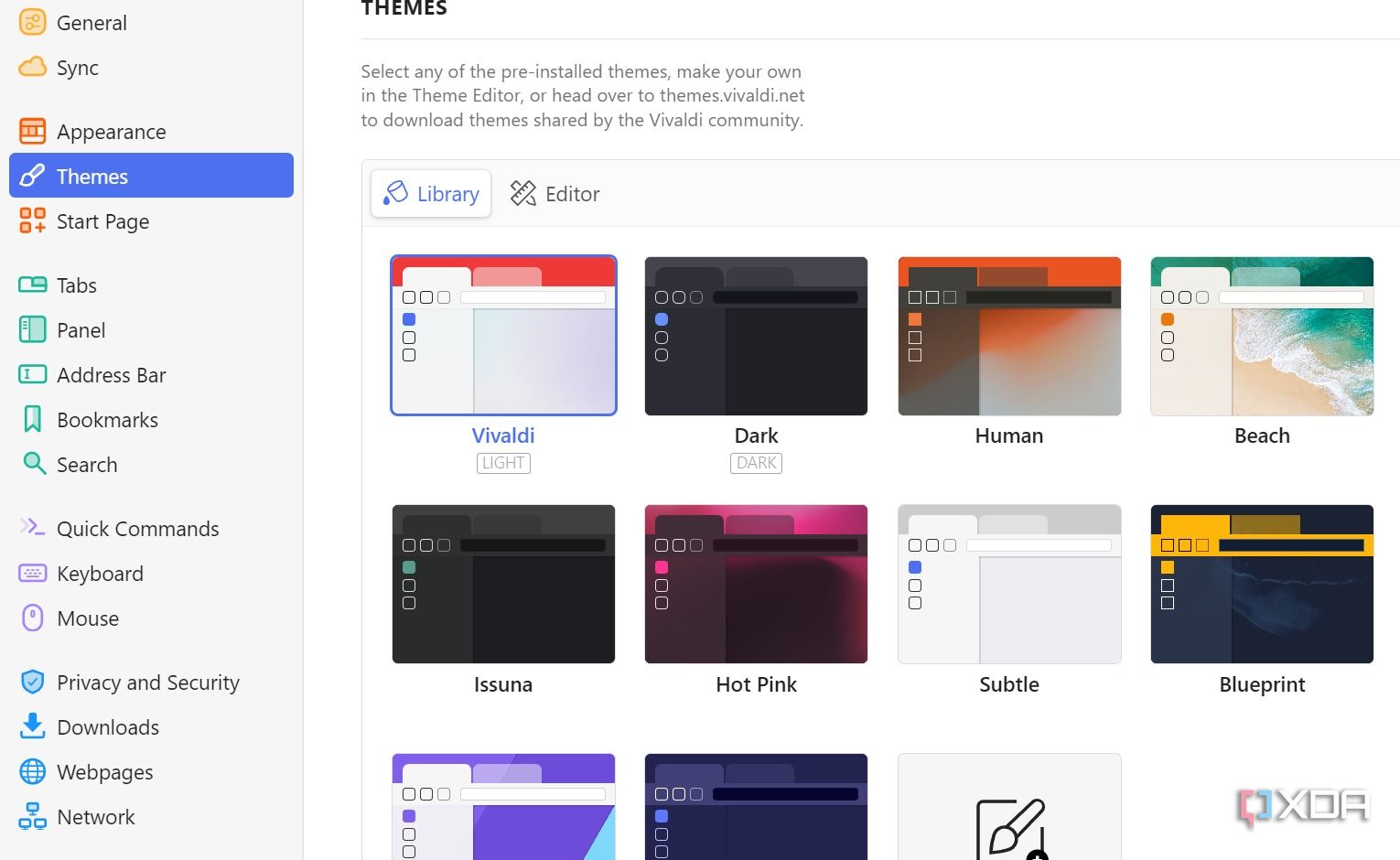The width and height of the screenshot is (1400, 860).
Task: Go to Address Bar settings
Action: pyautogui.click(x=151, y=375)
